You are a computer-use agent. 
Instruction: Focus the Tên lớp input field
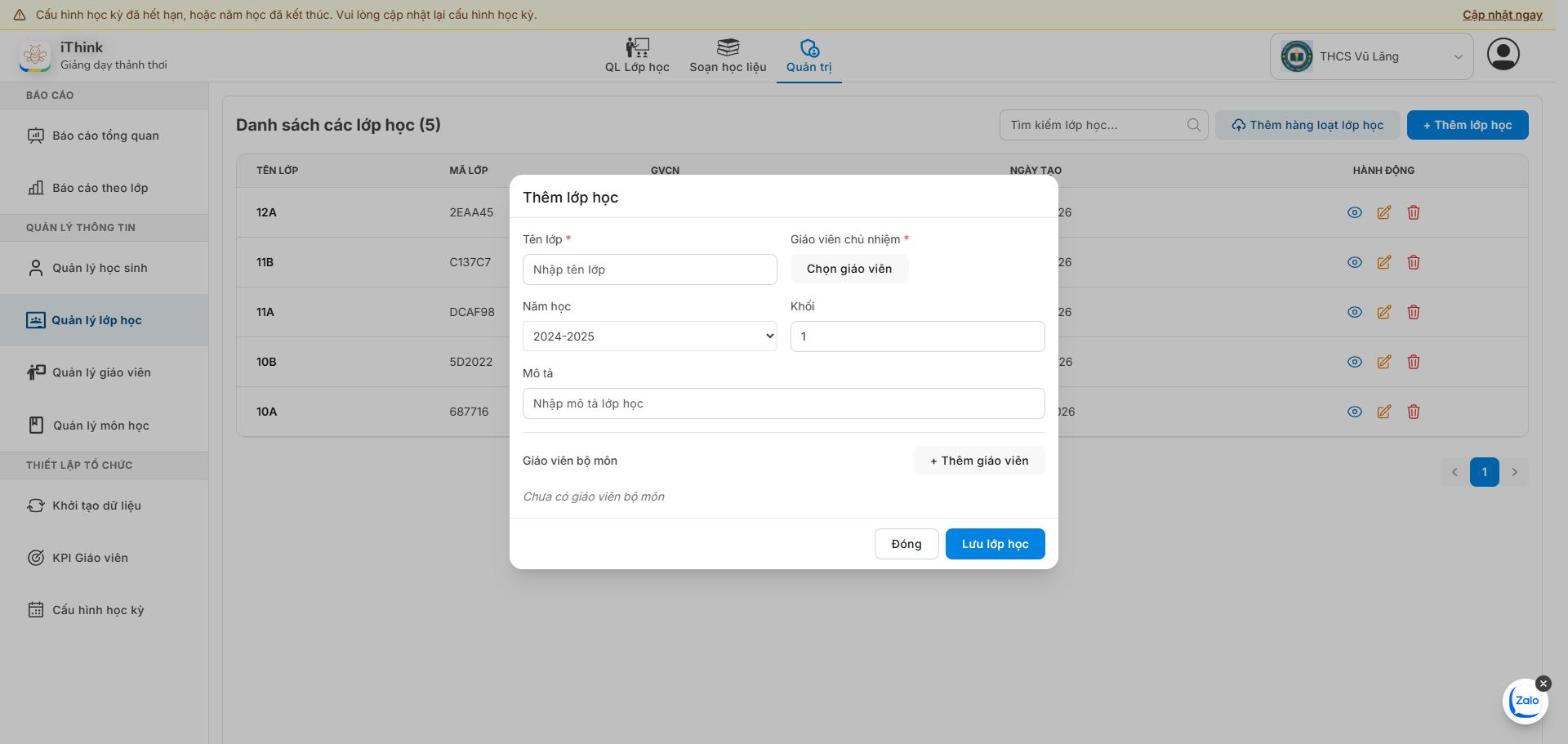[x=650, y=269]
